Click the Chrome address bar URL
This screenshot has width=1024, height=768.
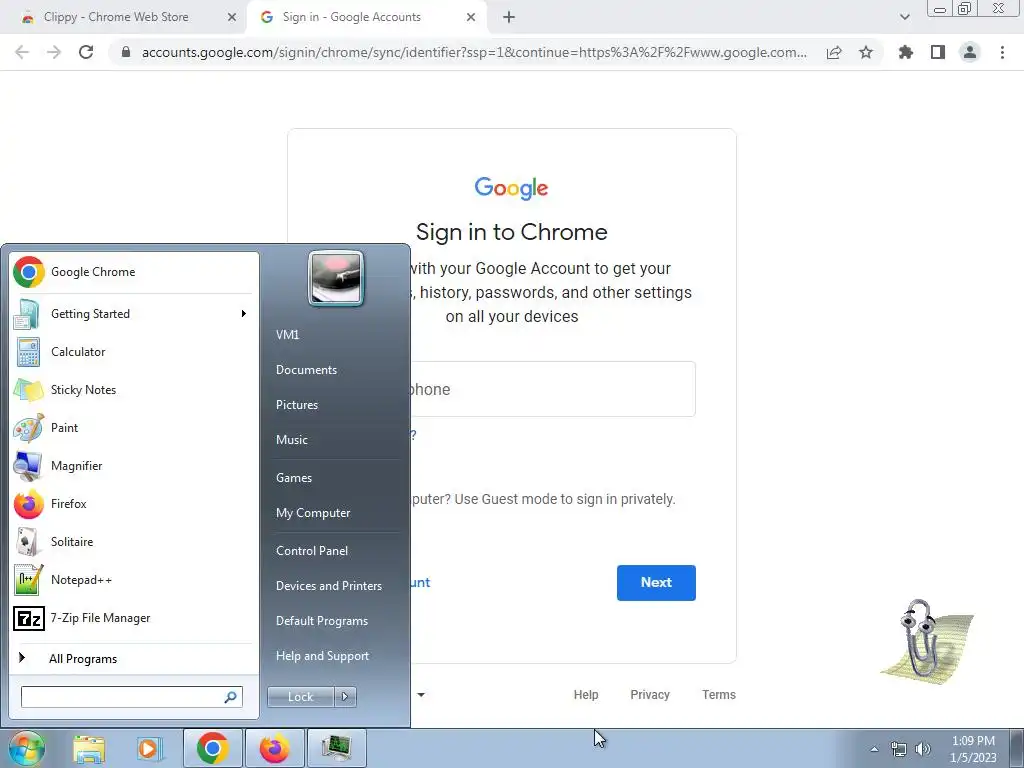[x=474, y=52]
